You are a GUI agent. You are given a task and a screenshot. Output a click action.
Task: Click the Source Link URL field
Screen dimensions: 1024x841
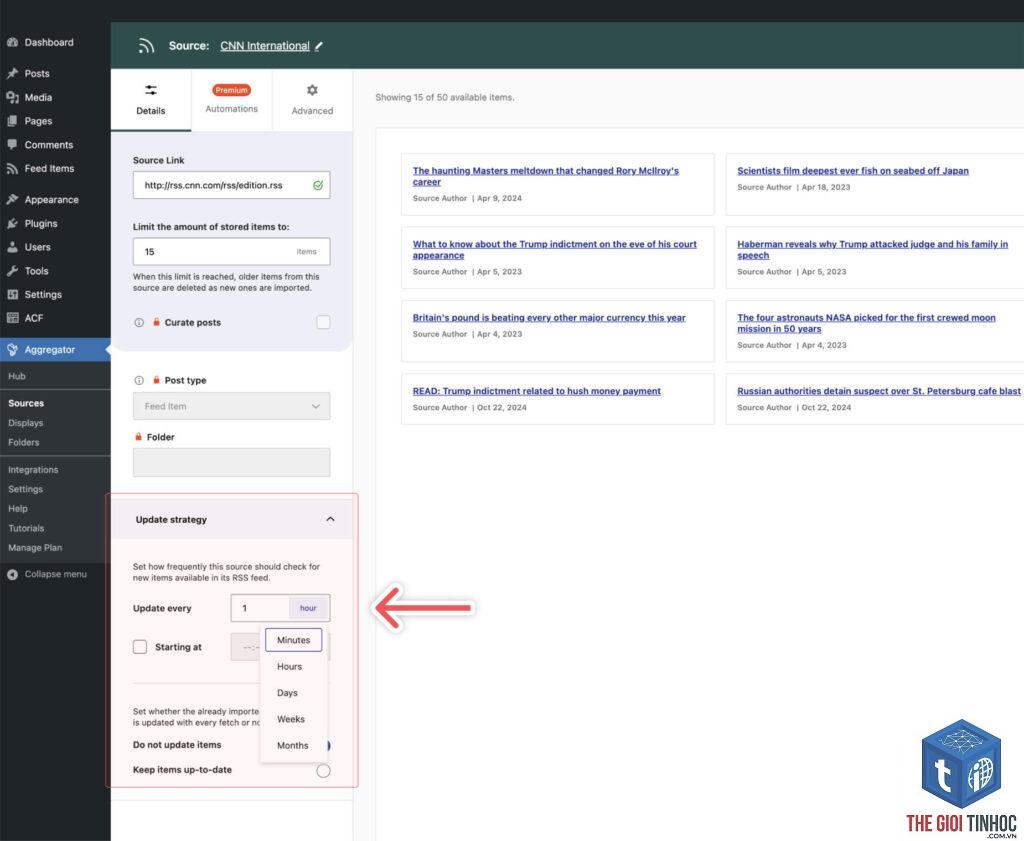231,185
